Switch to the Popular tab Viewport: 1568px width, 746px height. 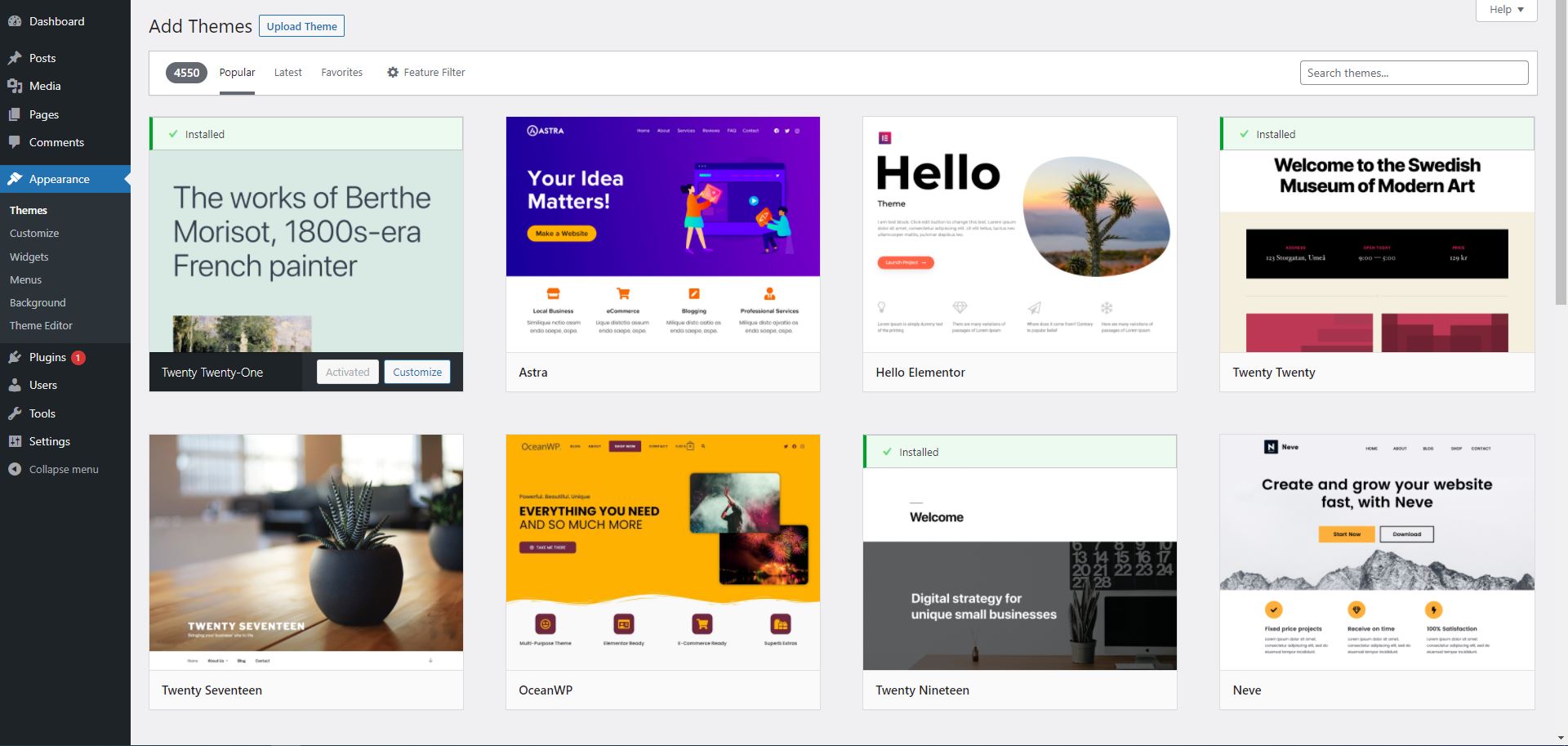pos(237,73)
